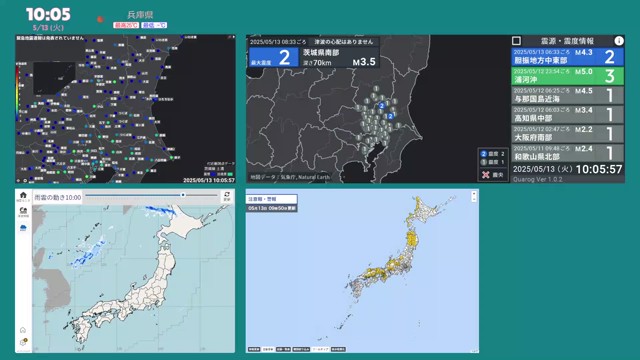
Task: Click the 和歌山県北部 M2.4 earthquake entry
Action: [567, 153]
